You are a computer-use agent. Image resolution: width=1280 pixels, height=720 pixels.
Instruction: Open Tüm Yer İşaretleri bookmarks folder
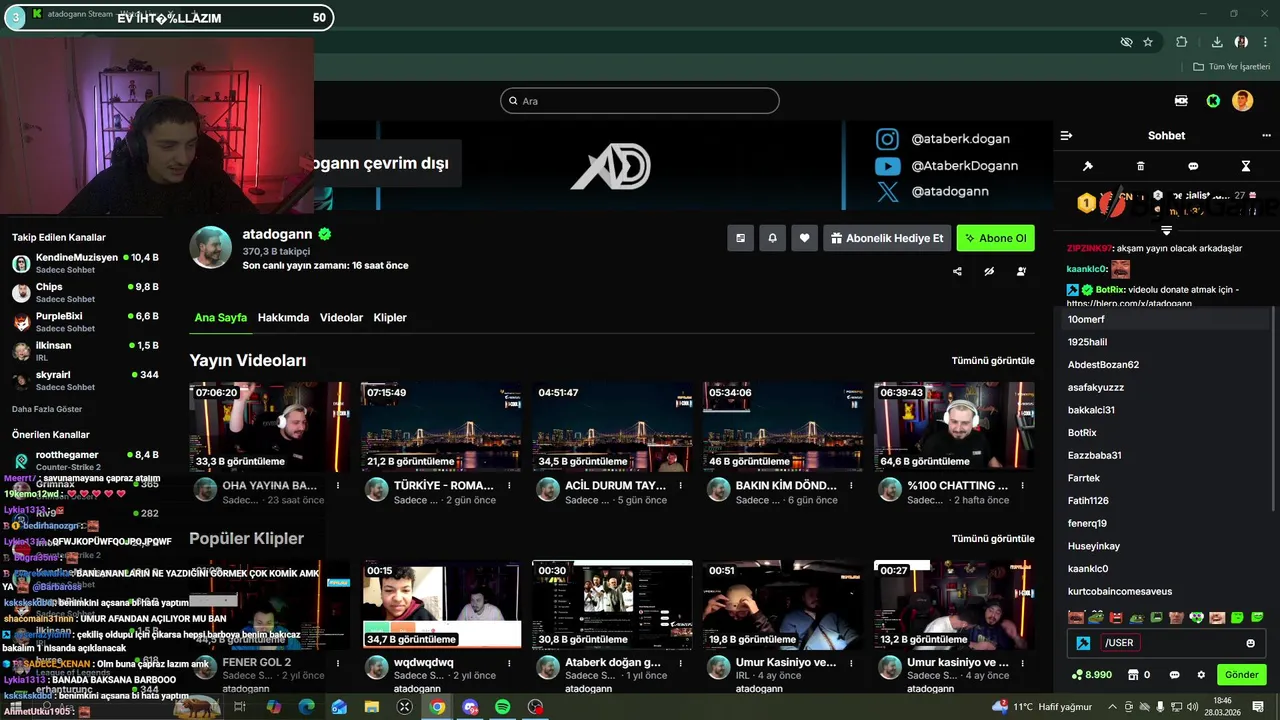pos(1231,67)
